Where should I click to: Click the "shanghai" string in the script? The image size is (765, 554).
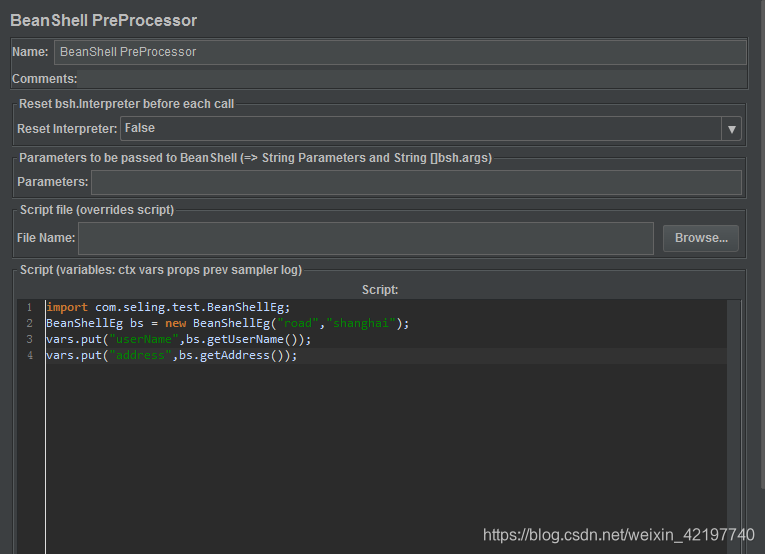[361, 323]
